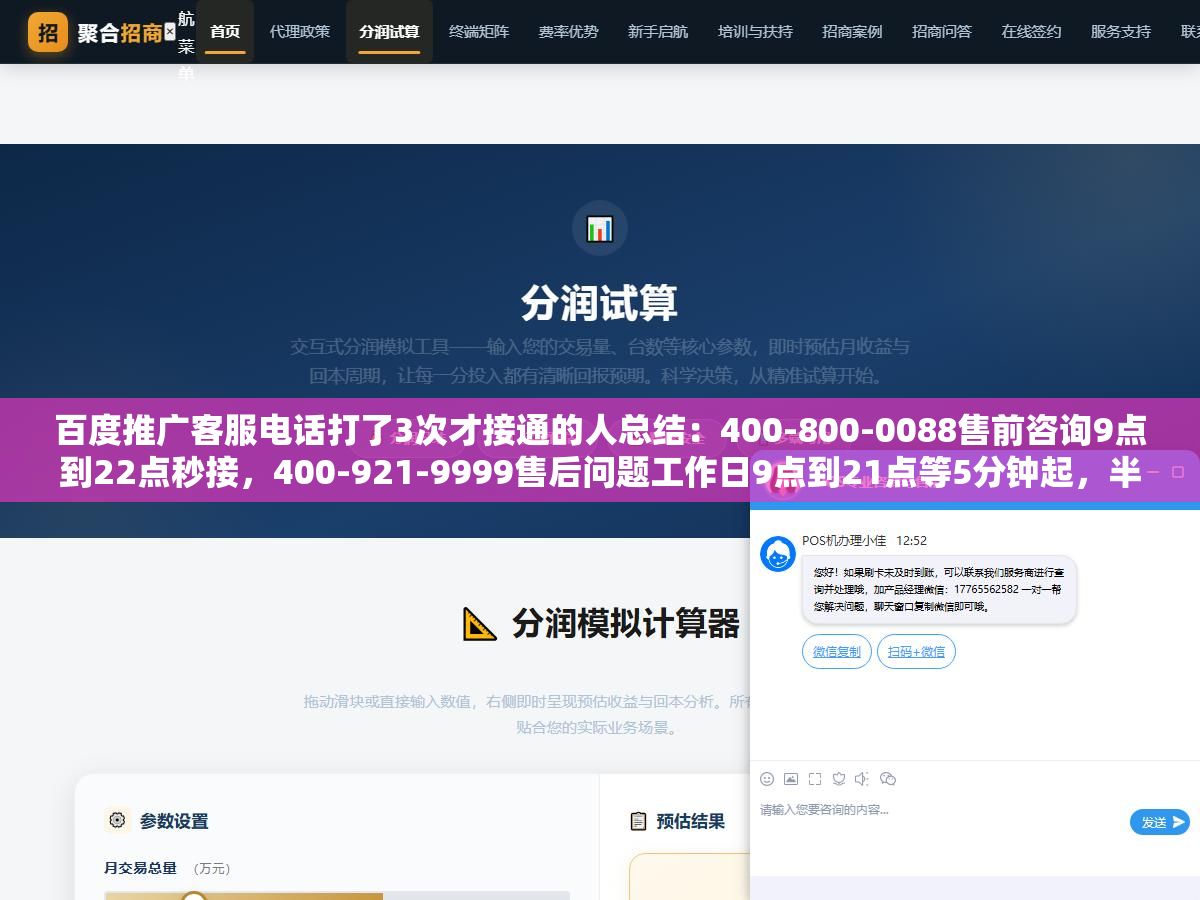Image resolution: width=1200 pixels, height=900 pixels.
Task: Click the purple overlay banner about 百度推广客服电话
Action: (600, 450)
